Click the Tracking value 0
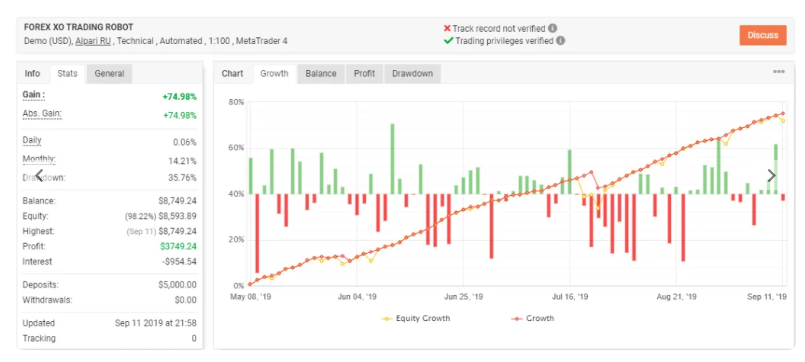Image resolution: width=805 pixels, height=362 pixels. point(194,338)
